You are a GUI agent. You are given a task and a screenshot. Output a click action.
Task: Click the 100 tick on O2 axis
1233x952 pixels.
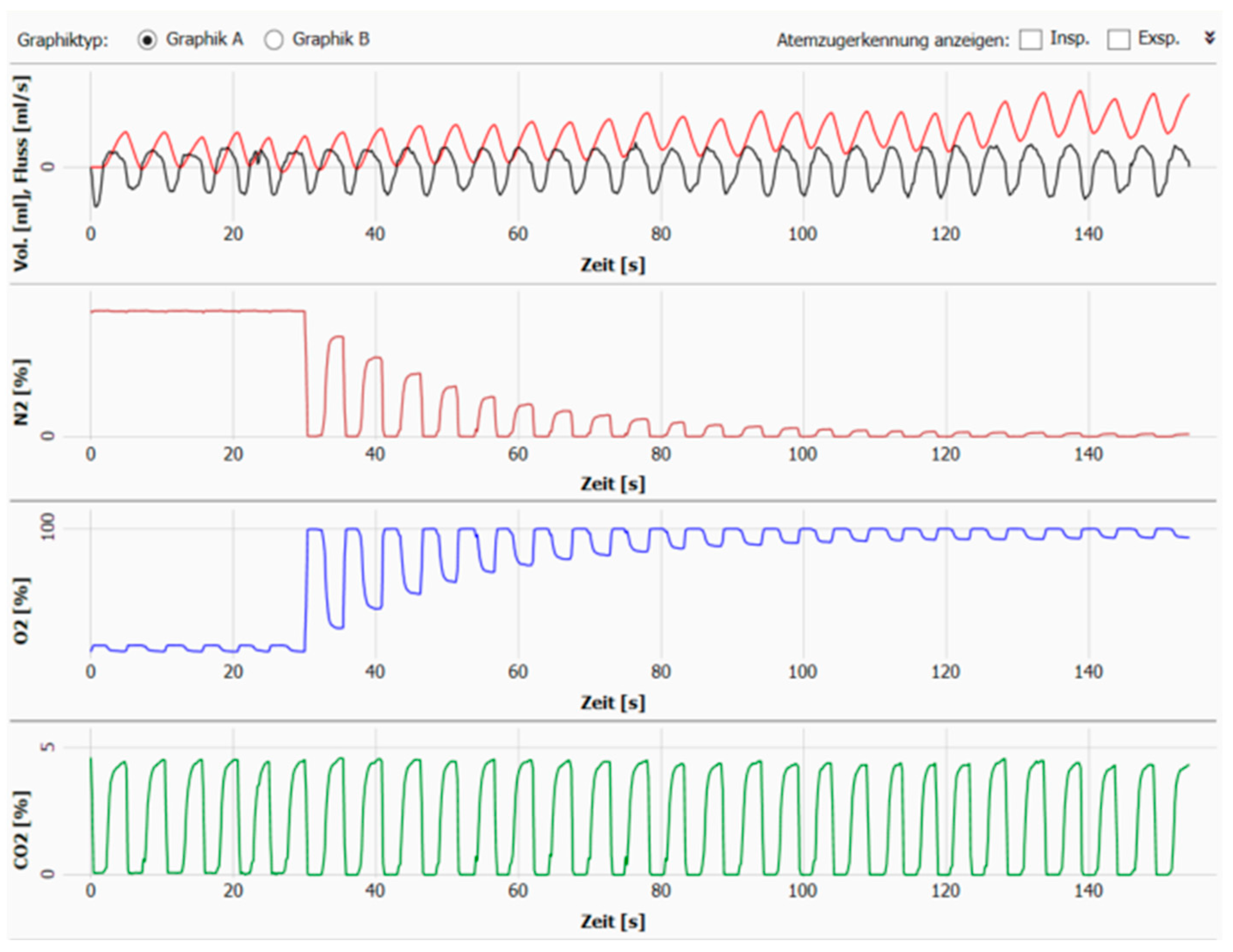pos(49,526)
